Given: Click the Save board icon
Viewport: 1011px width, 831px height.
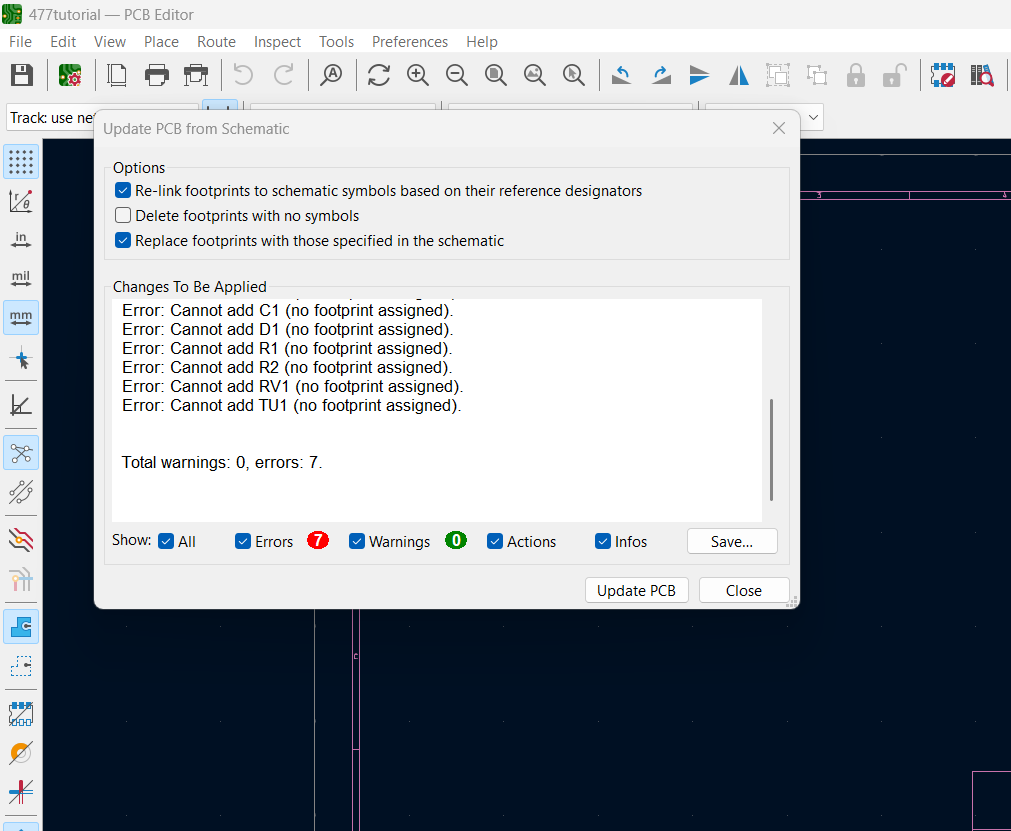Looking at the screenshot, I should coord(22,75).
